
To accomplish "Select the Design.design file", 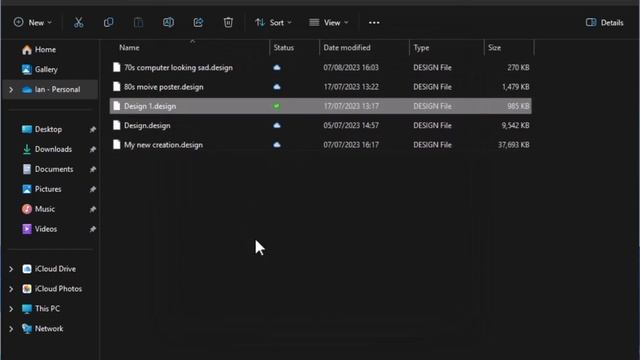I will [320, 125].
